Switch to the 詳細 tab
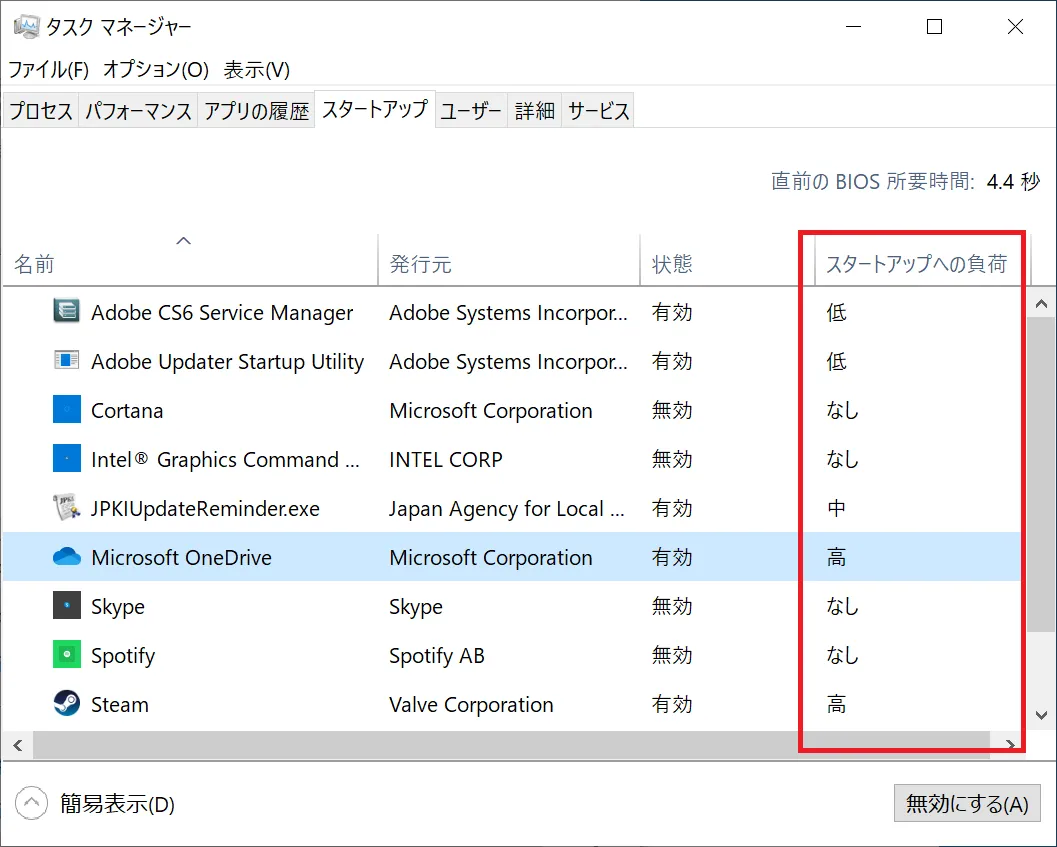 click(534, 111)
